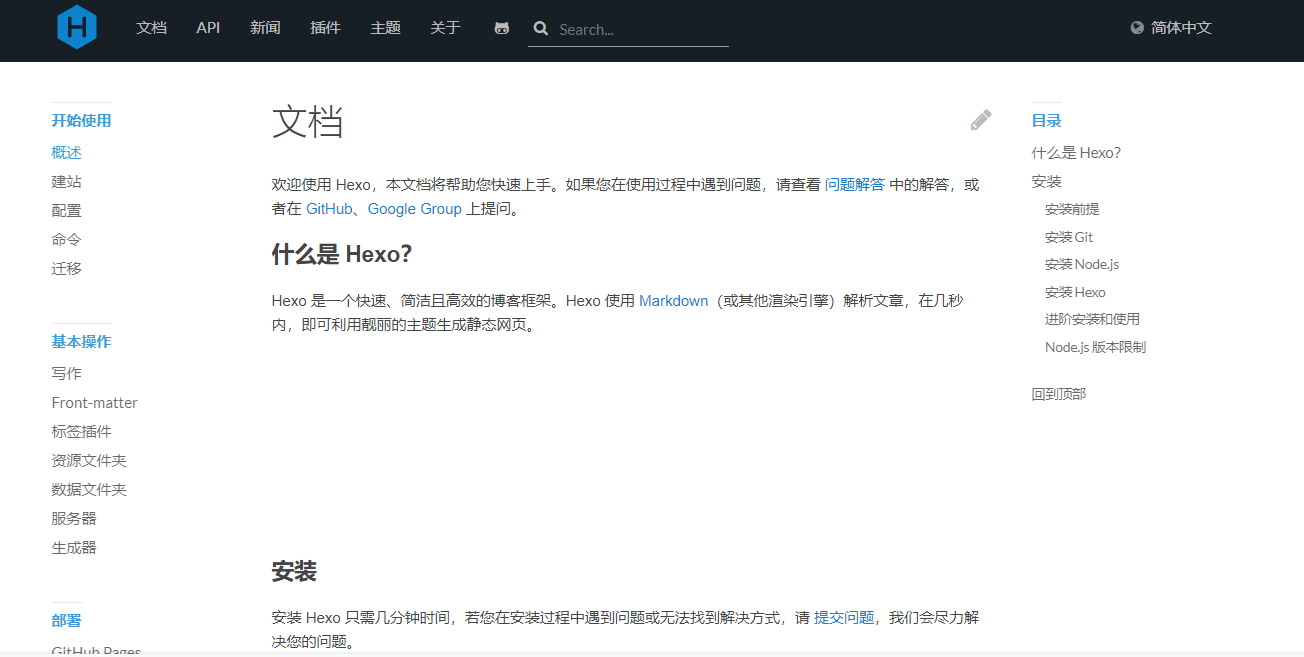Open the 资源文件夹 sidebar page

89,461
